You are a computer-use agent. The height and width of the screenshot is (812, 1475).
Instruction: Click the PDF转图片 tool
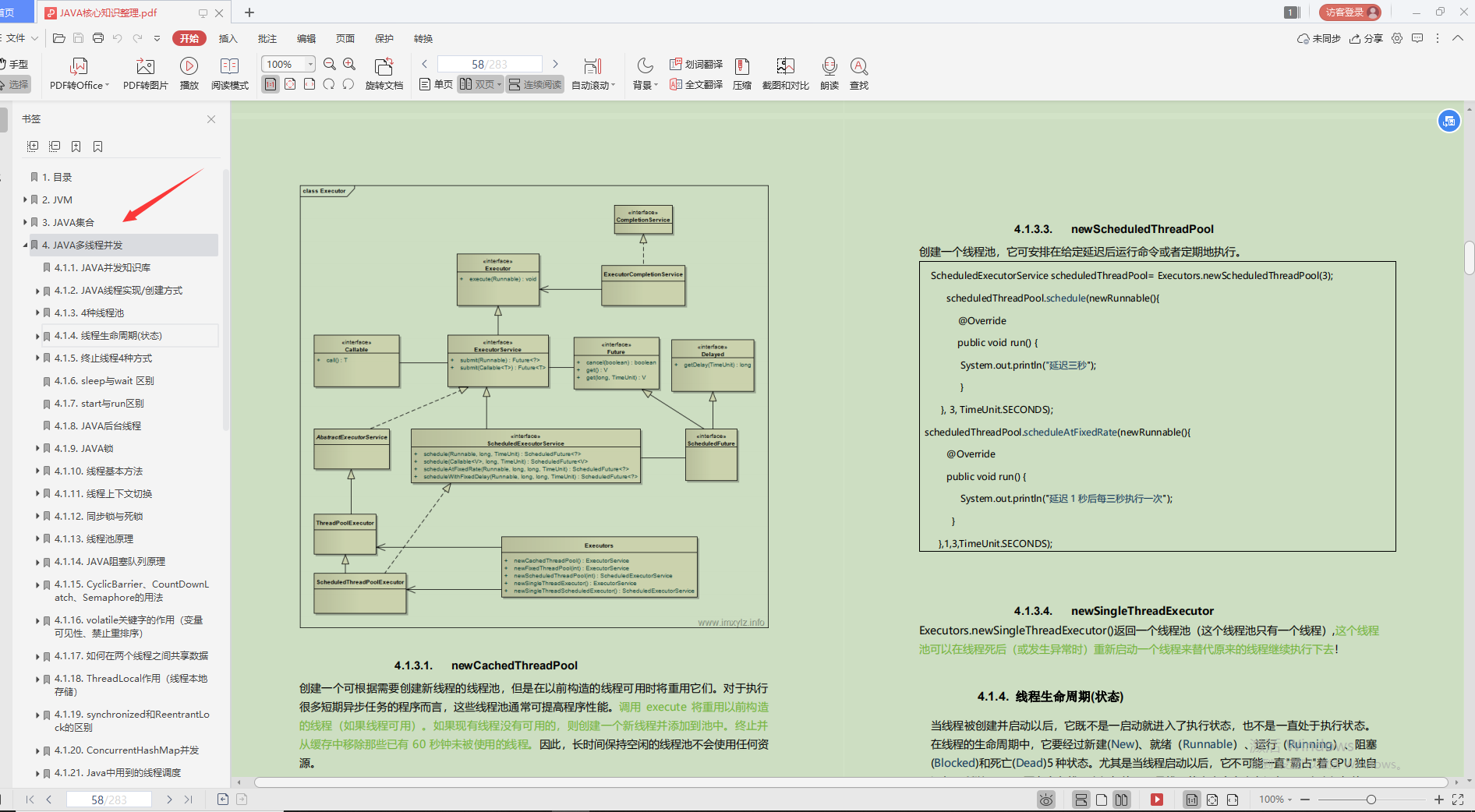[x=145, y=74]
